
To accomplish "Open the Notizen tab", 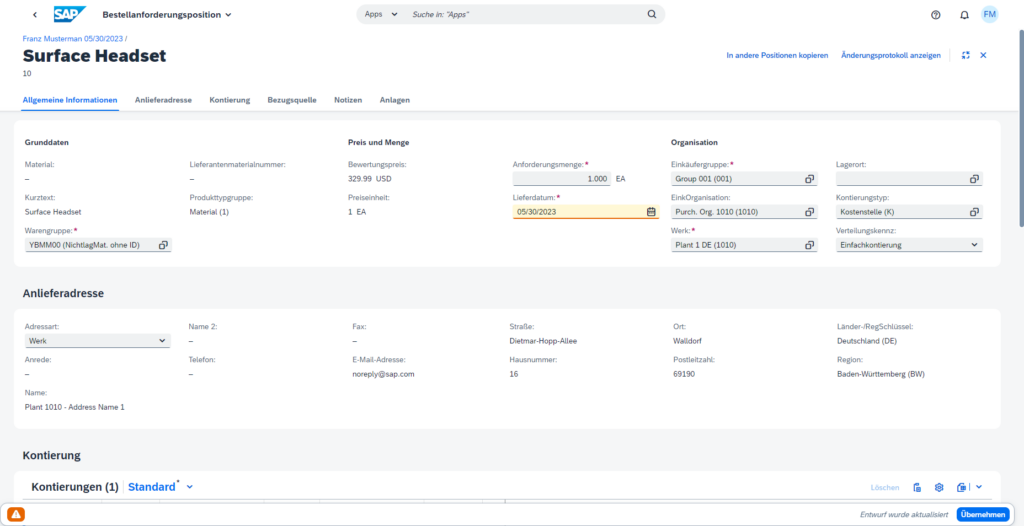I will click(348, 100).
